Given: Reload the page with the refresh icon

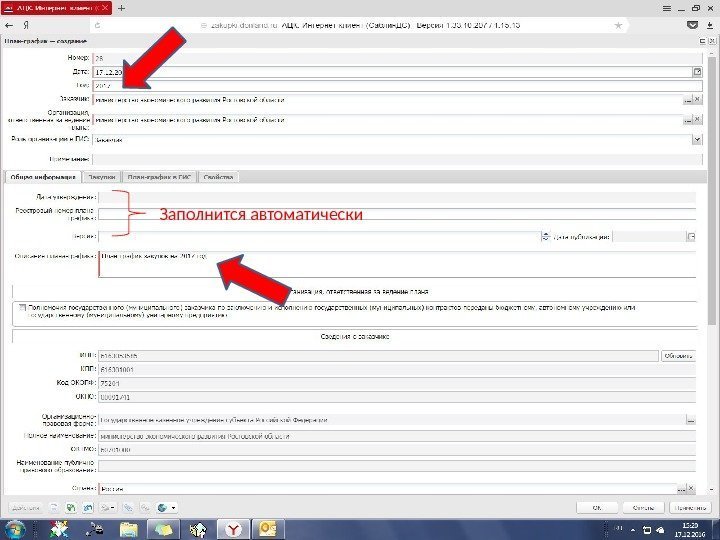Looking at the screenshot, I should (97, 26).
